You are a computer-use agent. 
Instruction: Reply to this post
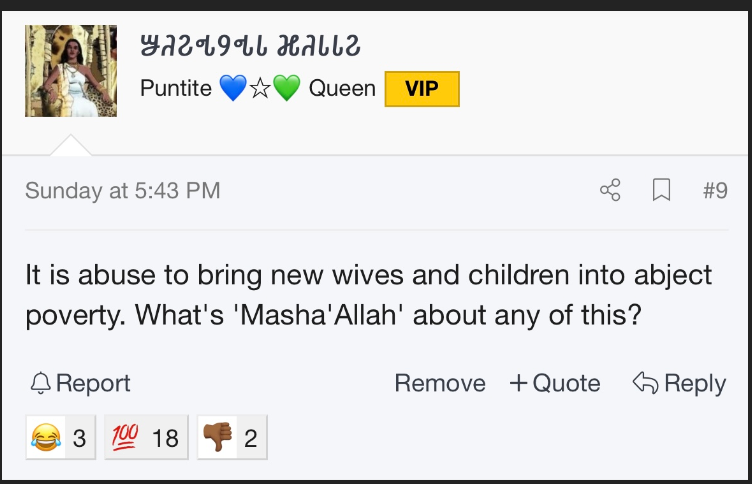click(x=679, y=383)
